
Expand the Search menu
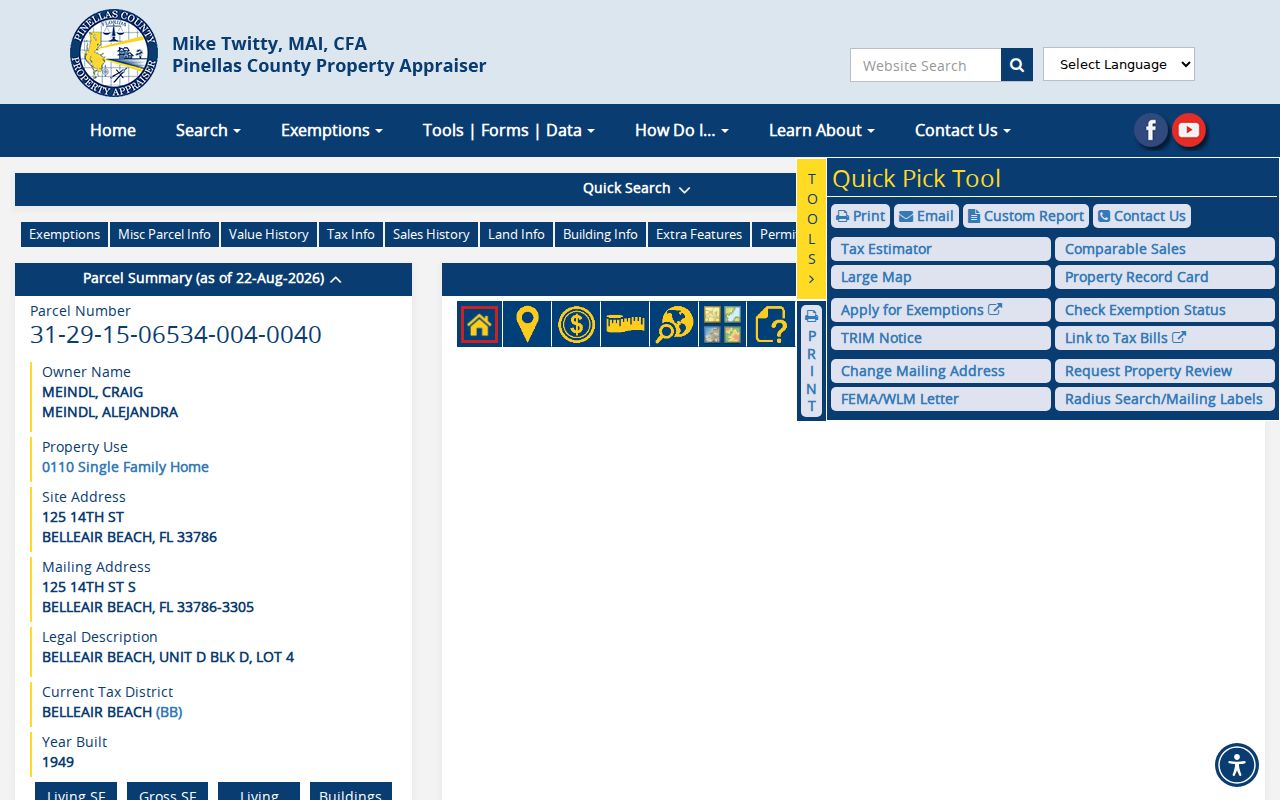[x=208, y=130]
